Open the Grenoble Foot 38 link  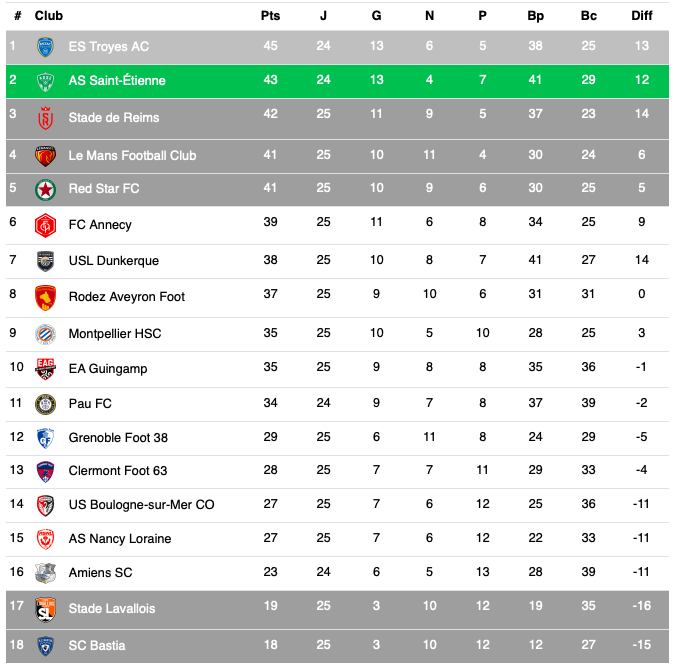pyautogui.click(x=118, y=438)
